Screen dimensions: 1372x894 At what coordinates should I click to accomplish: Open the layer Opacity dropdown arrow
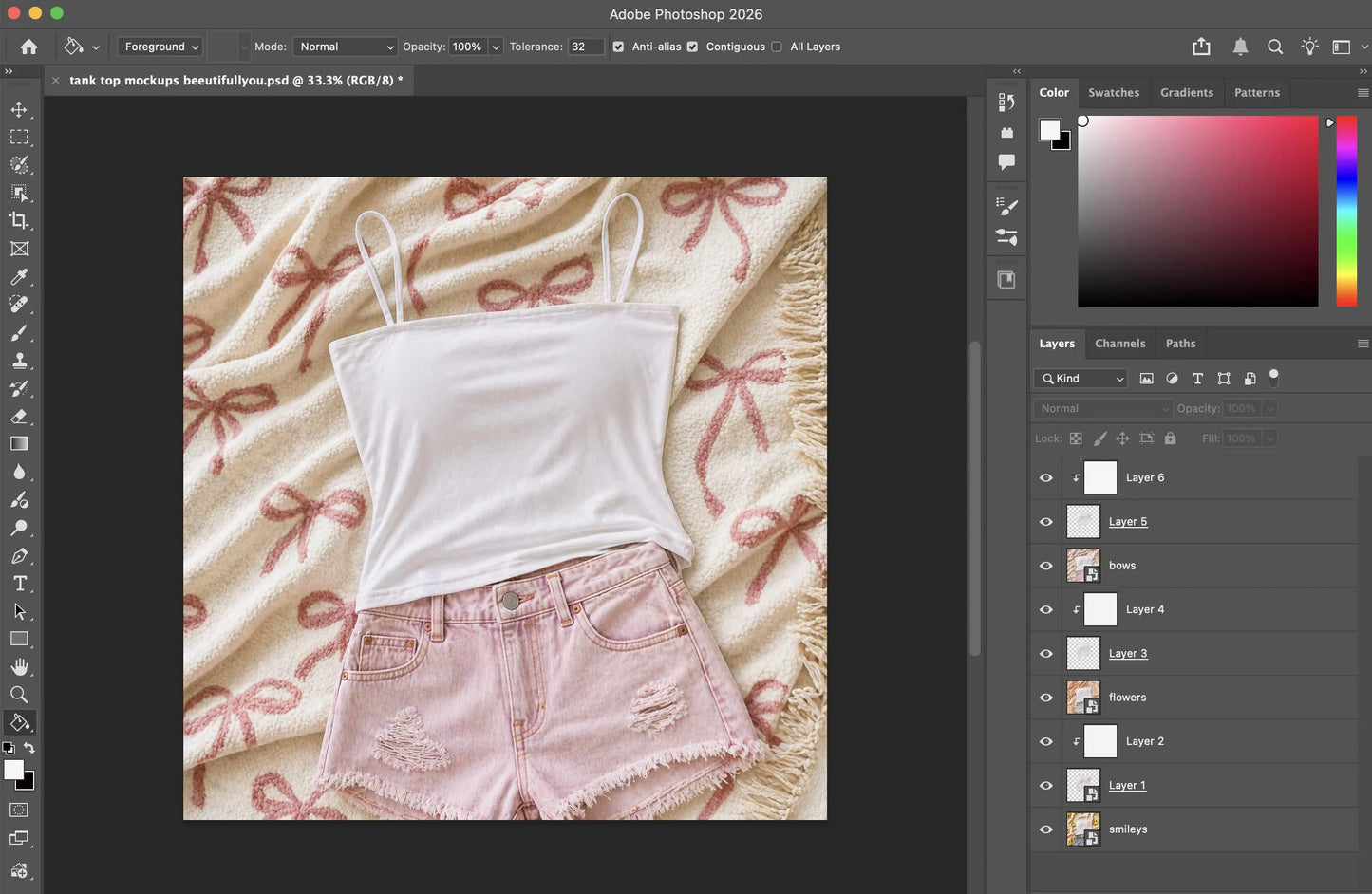pyautogui.click(x=1269, y=409)
